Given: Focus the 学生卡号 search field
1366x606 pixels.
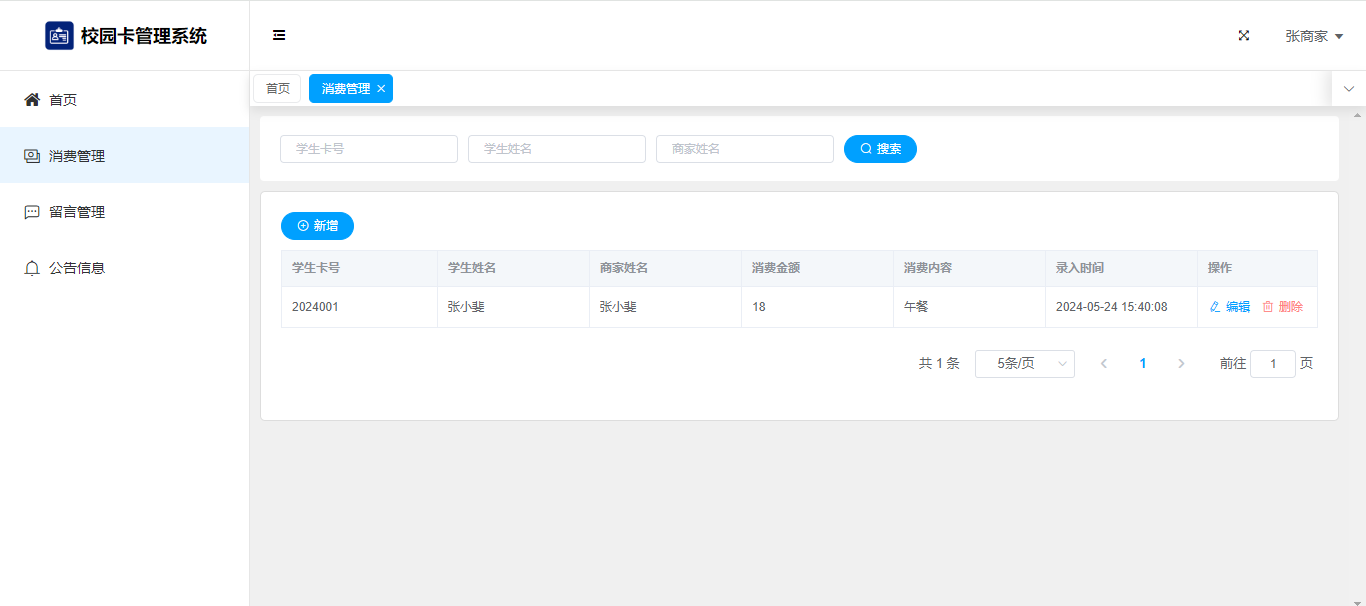Looking at the screenshot, I should pos(368,149).
